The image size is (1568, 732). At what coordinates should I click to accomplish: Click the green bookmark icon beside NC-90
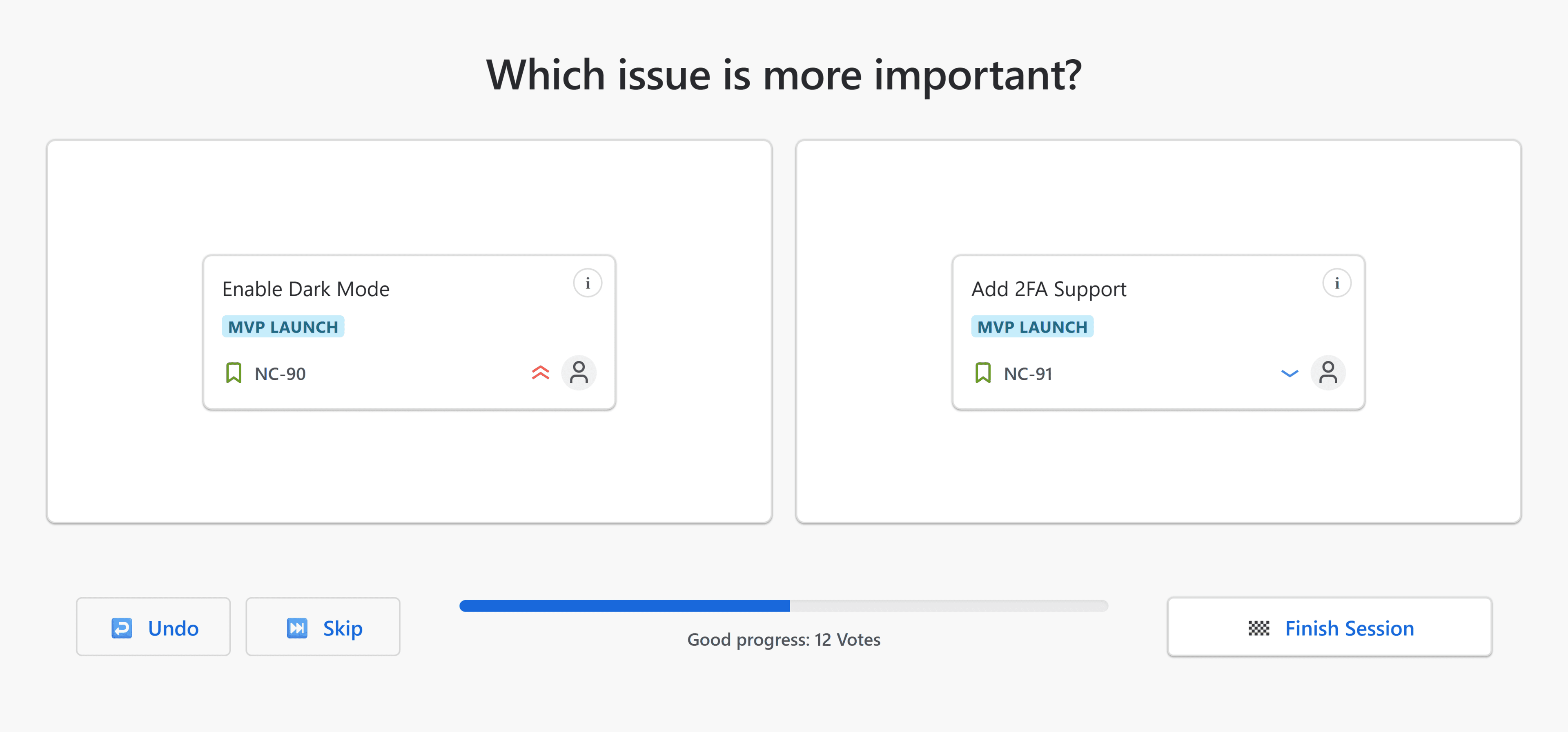click(x=234, y=373)
